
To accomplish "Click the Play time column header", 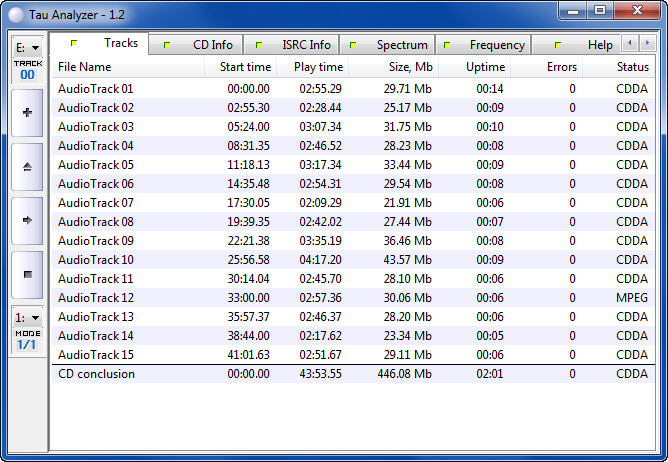I will click(318, 67).
